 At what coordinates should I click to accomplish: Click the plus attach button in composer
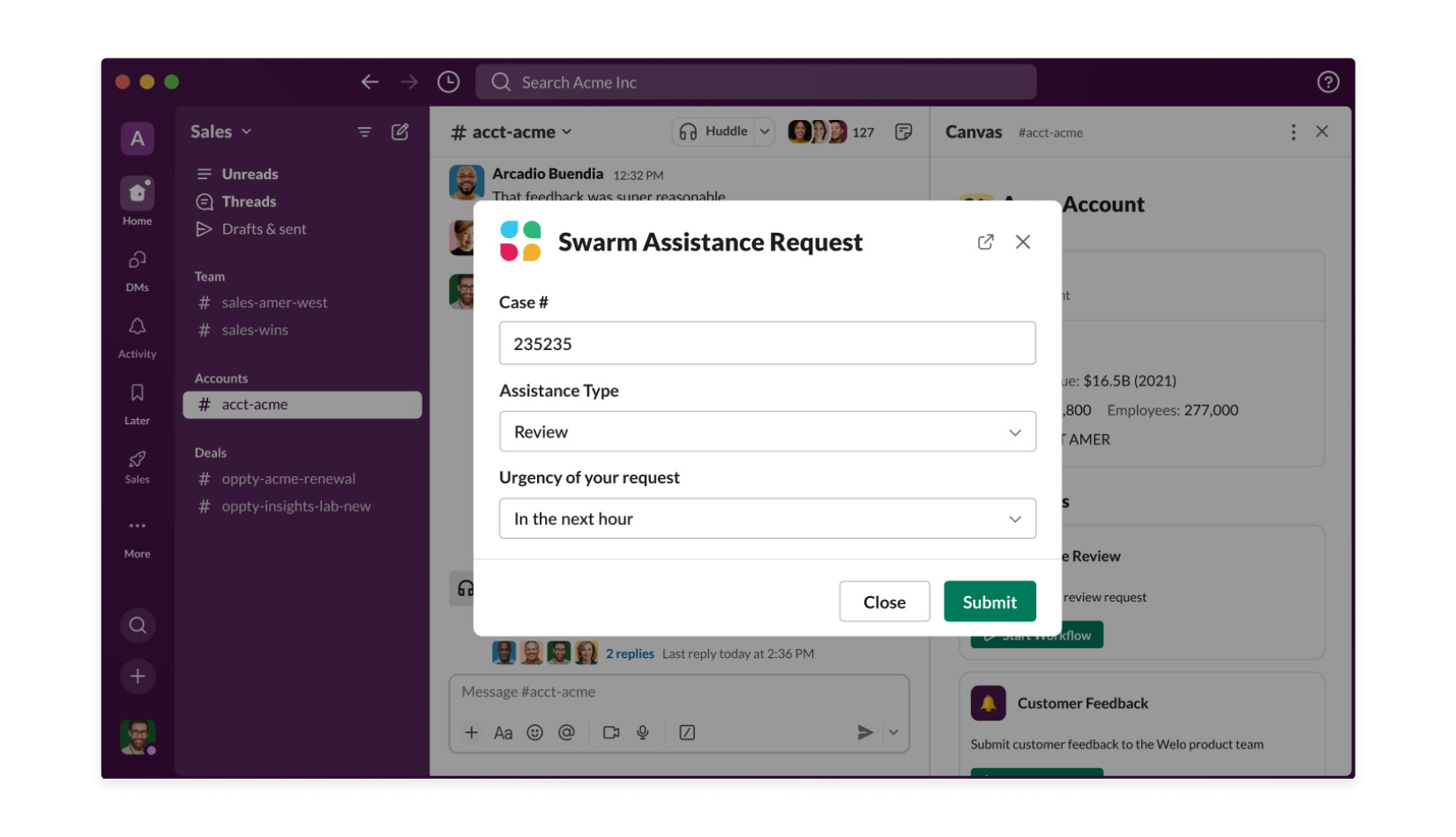point(472,733)
